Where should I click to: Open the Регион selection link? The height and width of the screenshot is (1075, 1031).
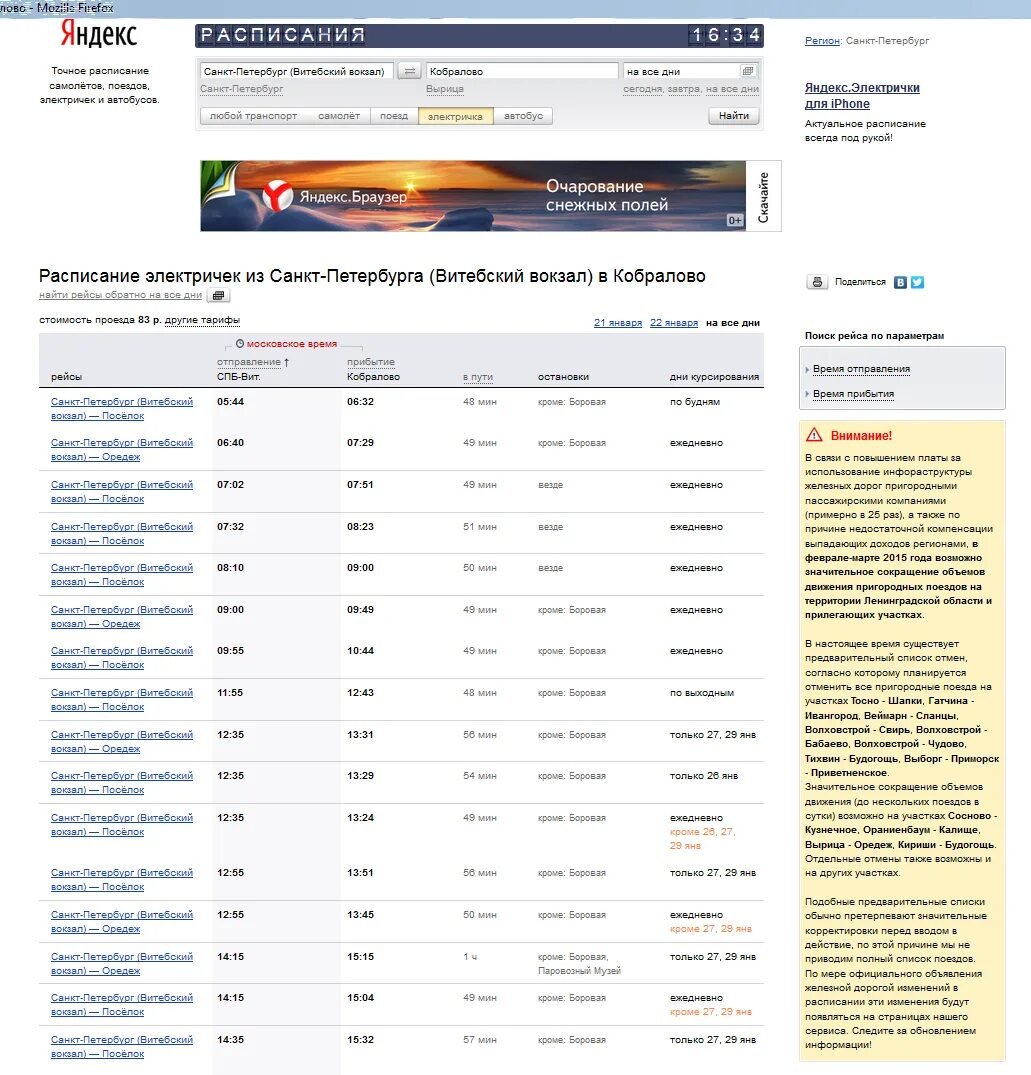pyautogui.click(x=822, y=40)
